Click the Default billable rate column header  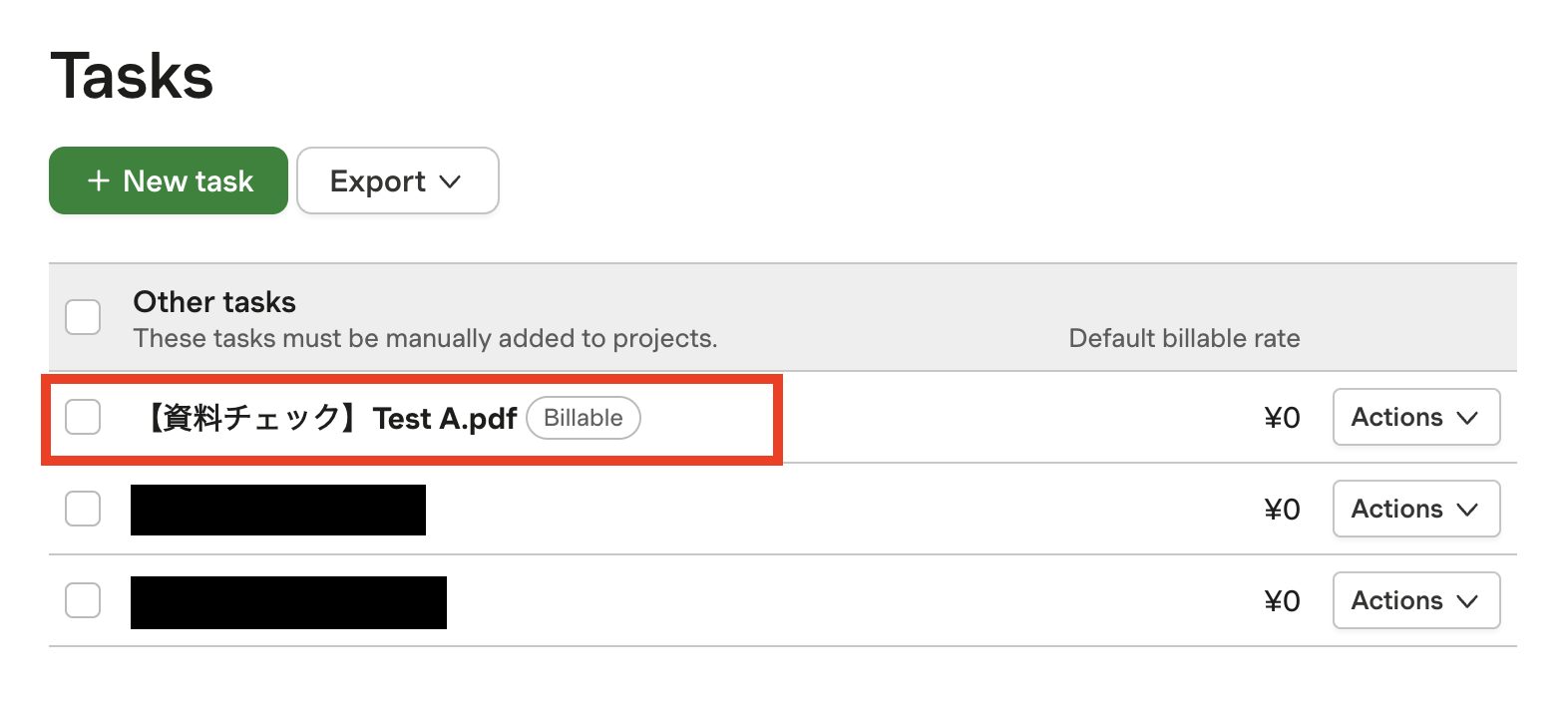click(x=1184, y=338)
